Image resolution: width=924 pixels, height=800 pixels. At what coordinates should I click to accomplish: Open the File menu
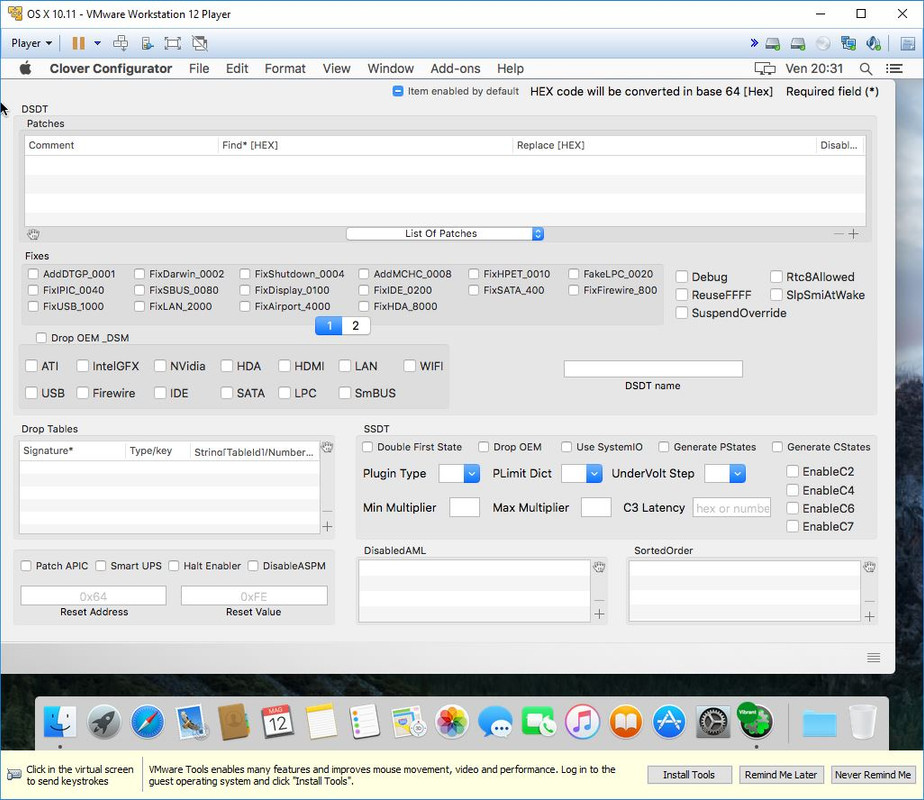[199, 68]
